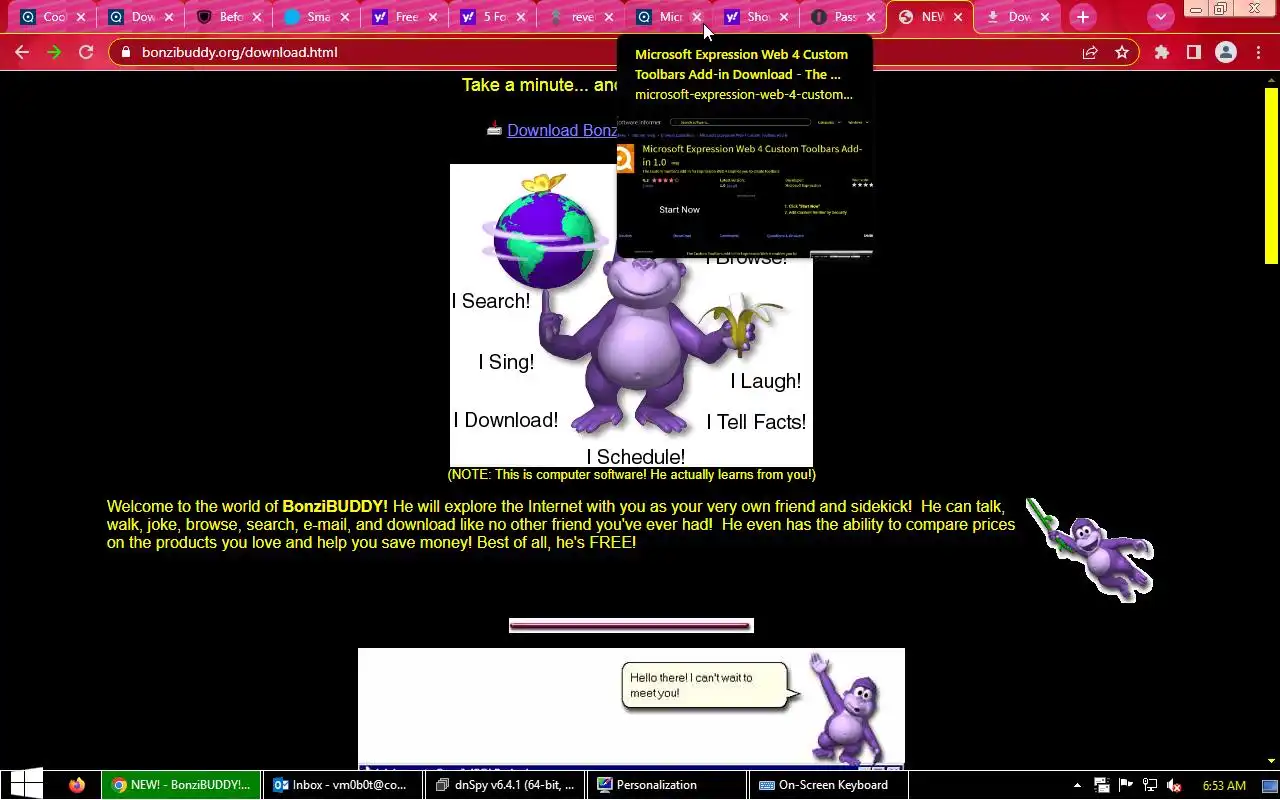Expand the tab search dropdown arrow
The image size is (1280, 800).
[1160, 17]
